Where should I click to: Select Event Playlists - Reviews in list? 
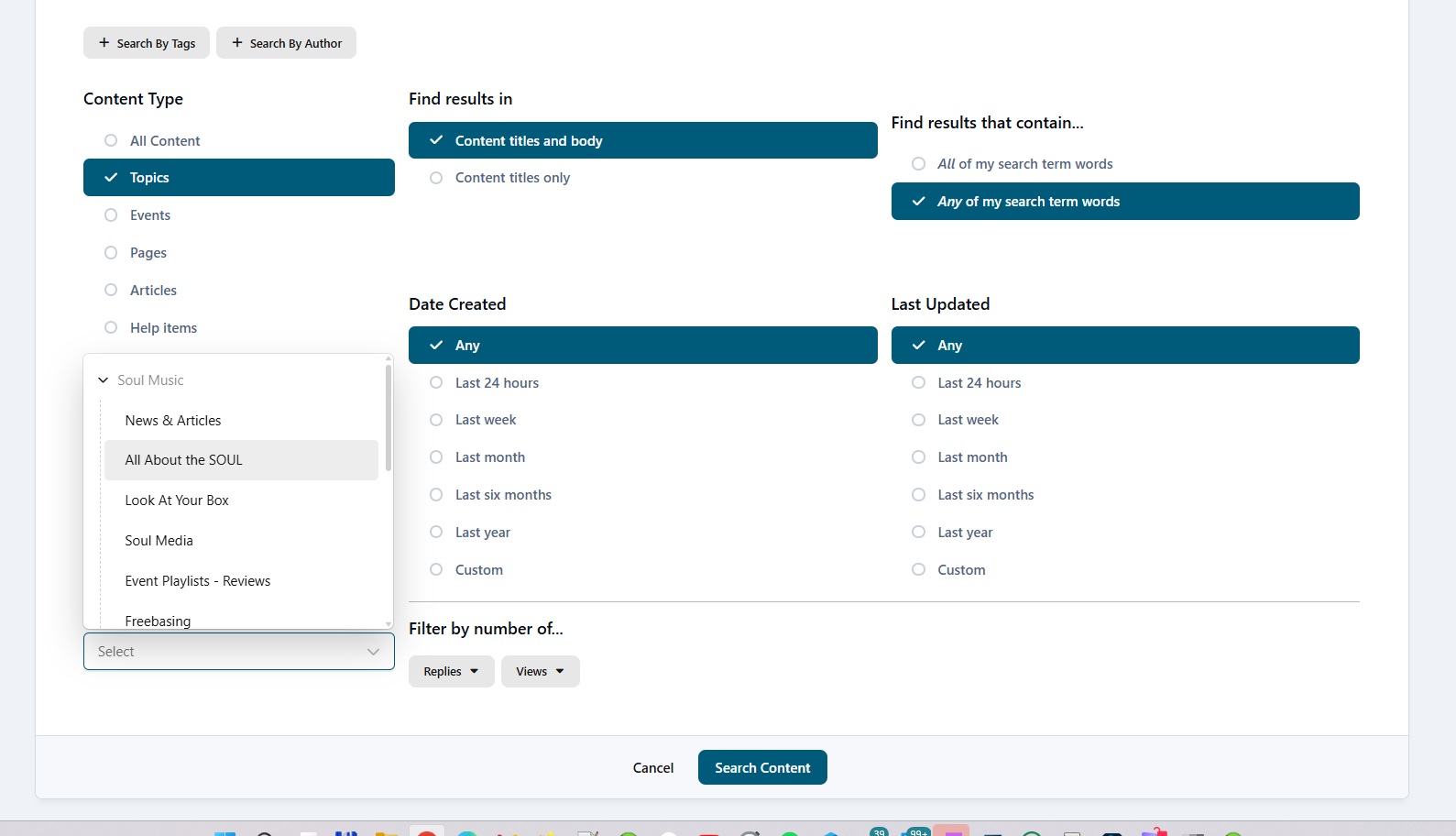198,581
